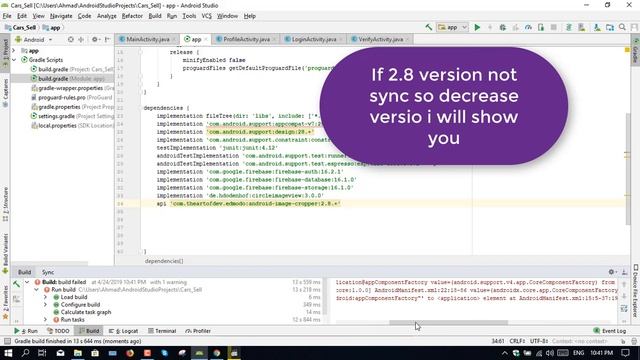
Task: Hide the Project panel with the hide icon
Action: pyautogui.click(x=107, y=40)
